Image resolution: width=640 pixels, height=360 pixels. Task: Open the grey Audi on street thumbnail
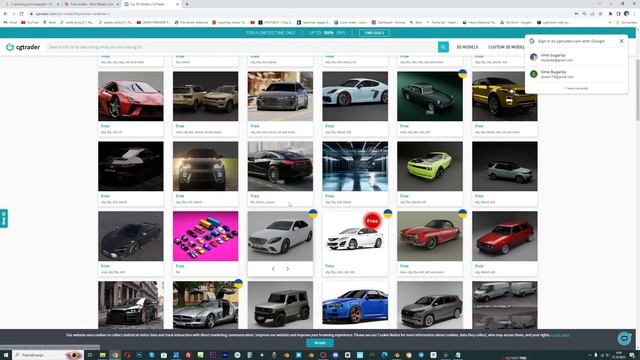280,96
